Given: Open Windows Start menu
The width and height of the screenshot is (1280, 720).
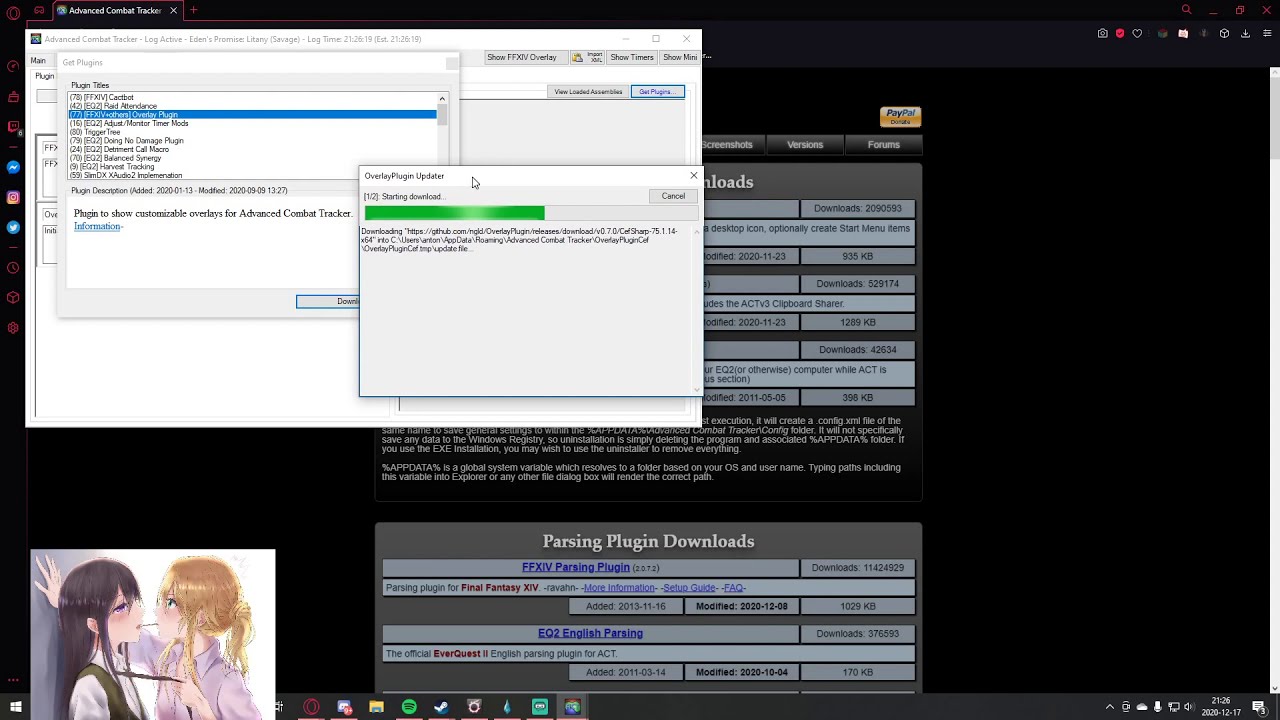Looking at the screenshot, I should pyautogui.click(x=15, y=707).
